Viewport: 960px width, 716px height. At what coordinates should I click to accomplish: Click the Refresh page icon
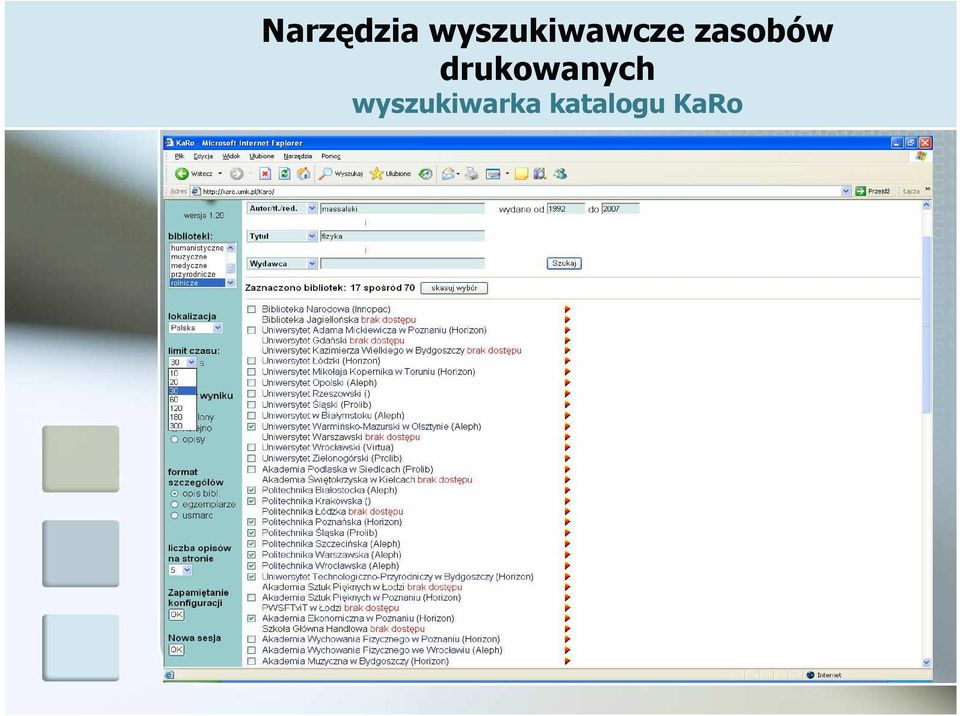point(285,174)
